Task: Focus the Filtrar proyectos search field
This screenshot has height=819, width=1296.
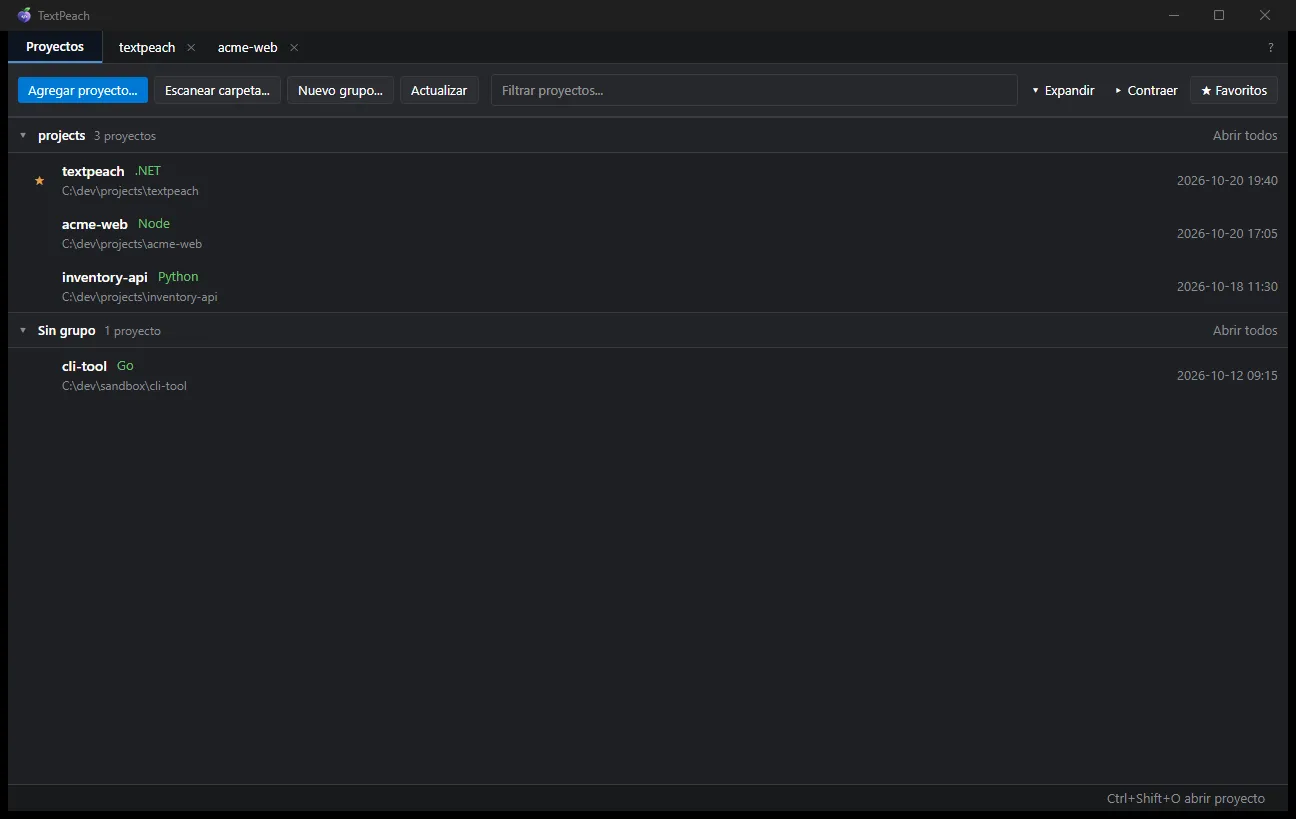Action: pos(754,90)
